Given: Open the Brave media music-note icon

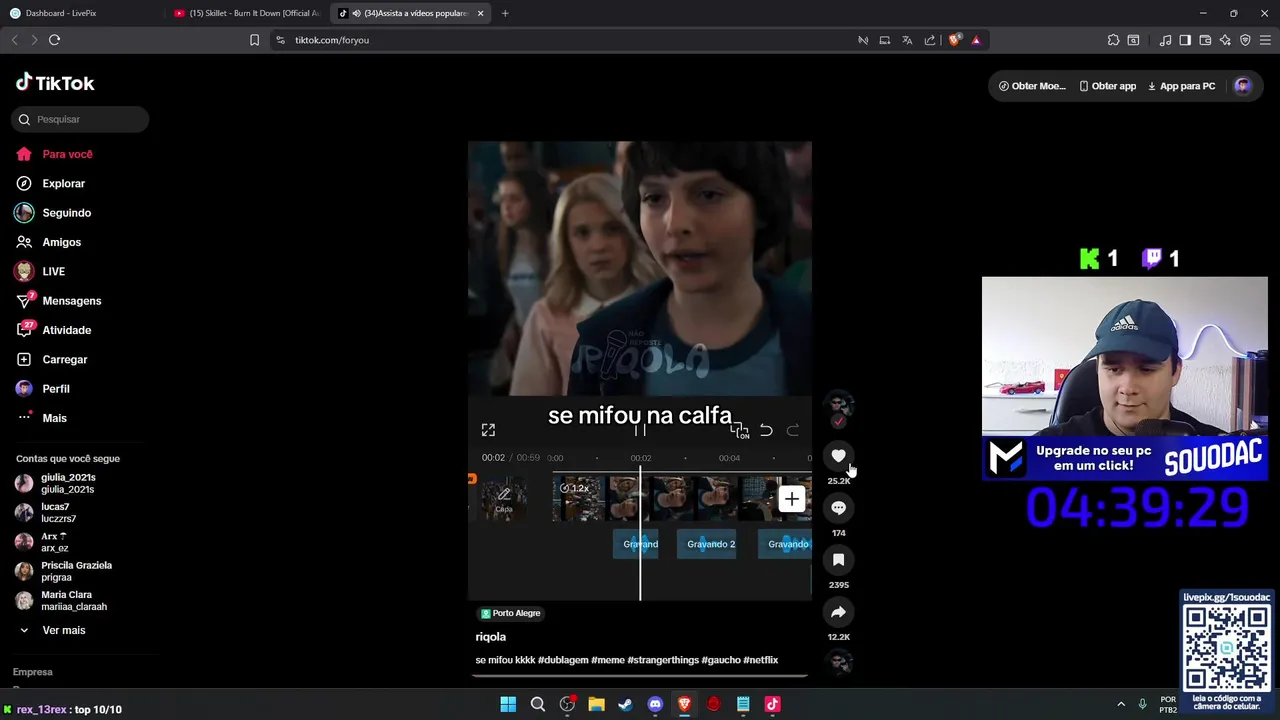Looking at the screenshot, I should point(1165,40).
